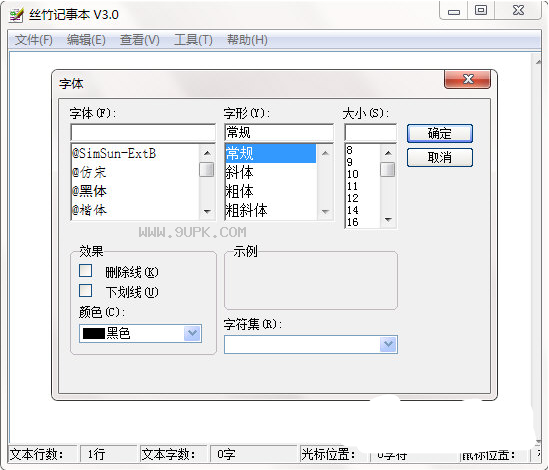Viewport: 549px width, 470px height.
Task: Click the 光标位置 status label
Action: (x=328, y=454)
